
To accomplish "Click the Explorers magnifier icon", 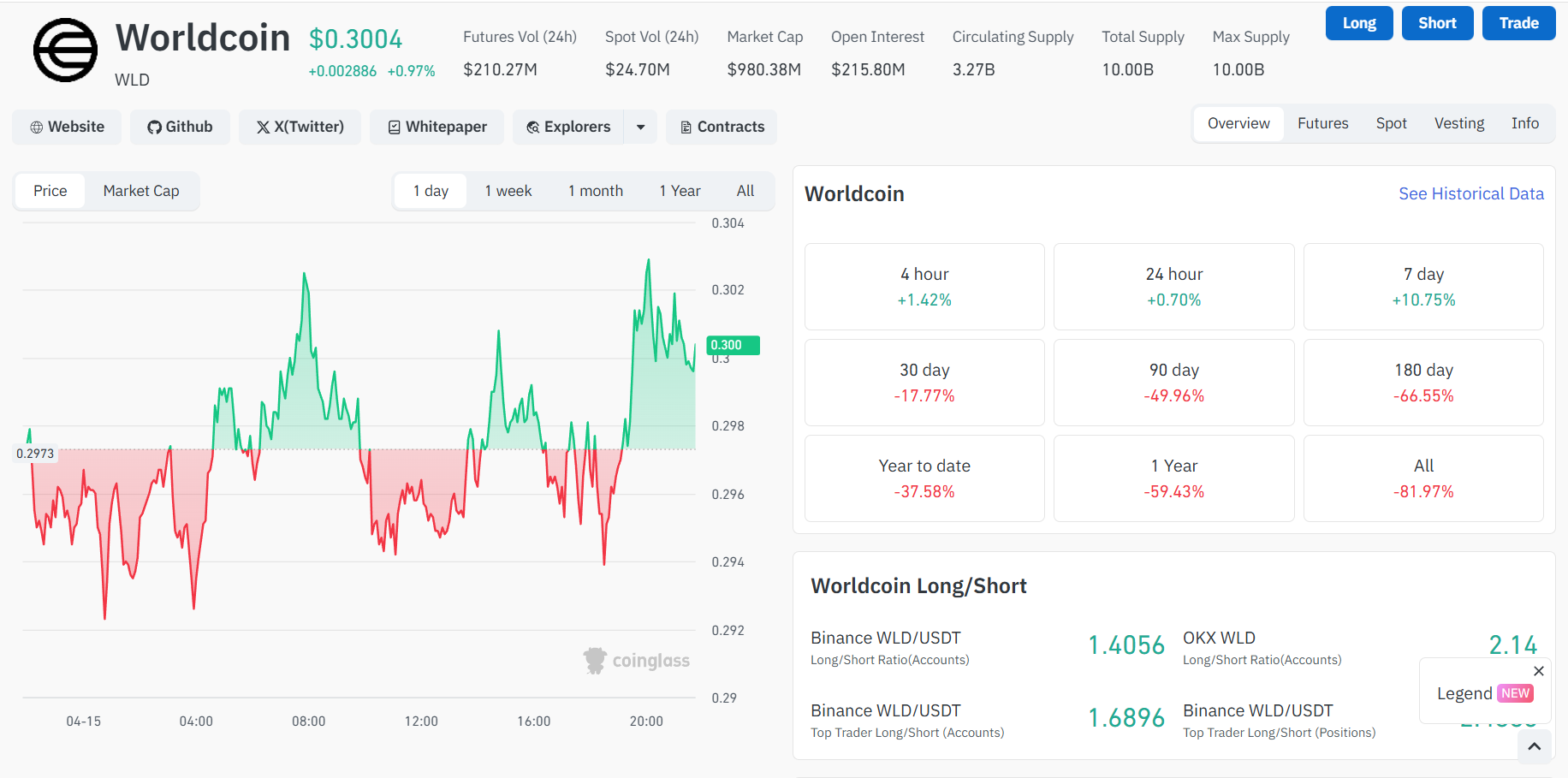I will [x=533, y=127].
